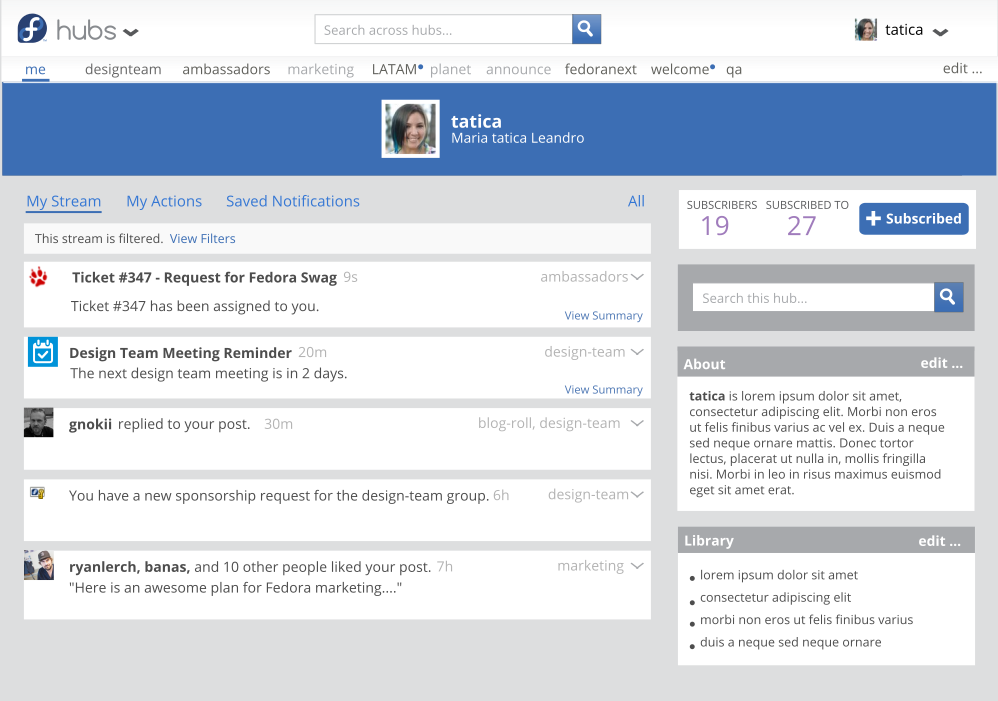This screenshot has width=998, height=701.
Task: Select the 'me' hub tab
Action: 35,69
